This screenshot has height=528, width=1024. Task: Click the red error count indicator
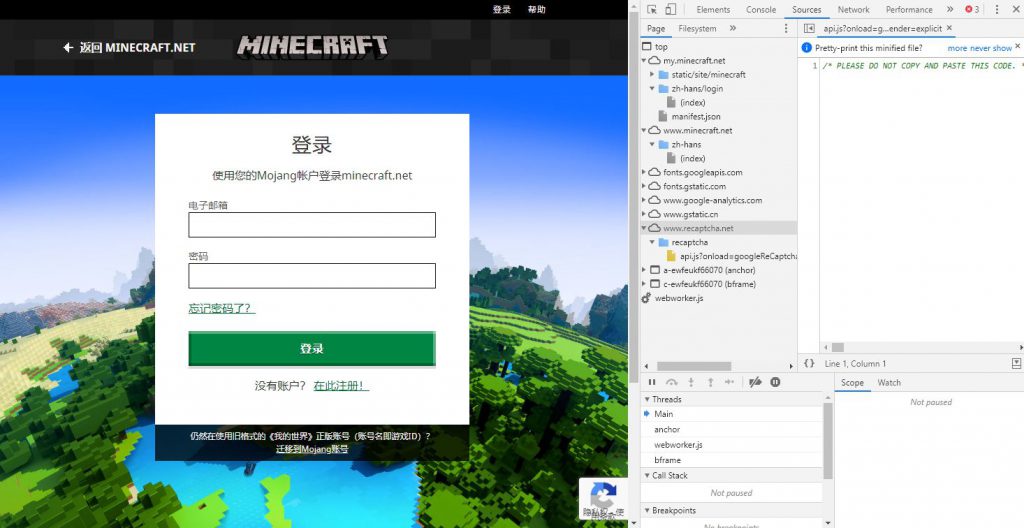pyautogui.click(x=971, y=9)
